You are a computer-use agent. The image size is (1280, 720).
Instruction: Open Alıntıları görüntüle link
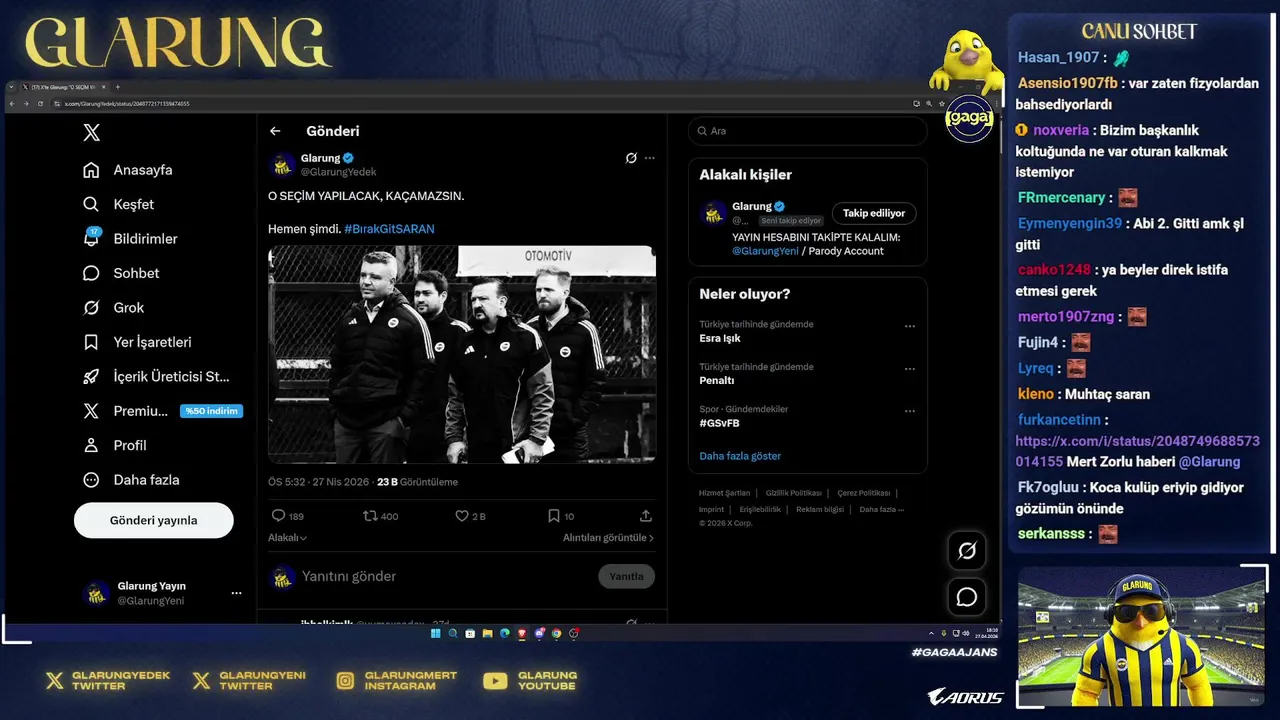point(608,538)
